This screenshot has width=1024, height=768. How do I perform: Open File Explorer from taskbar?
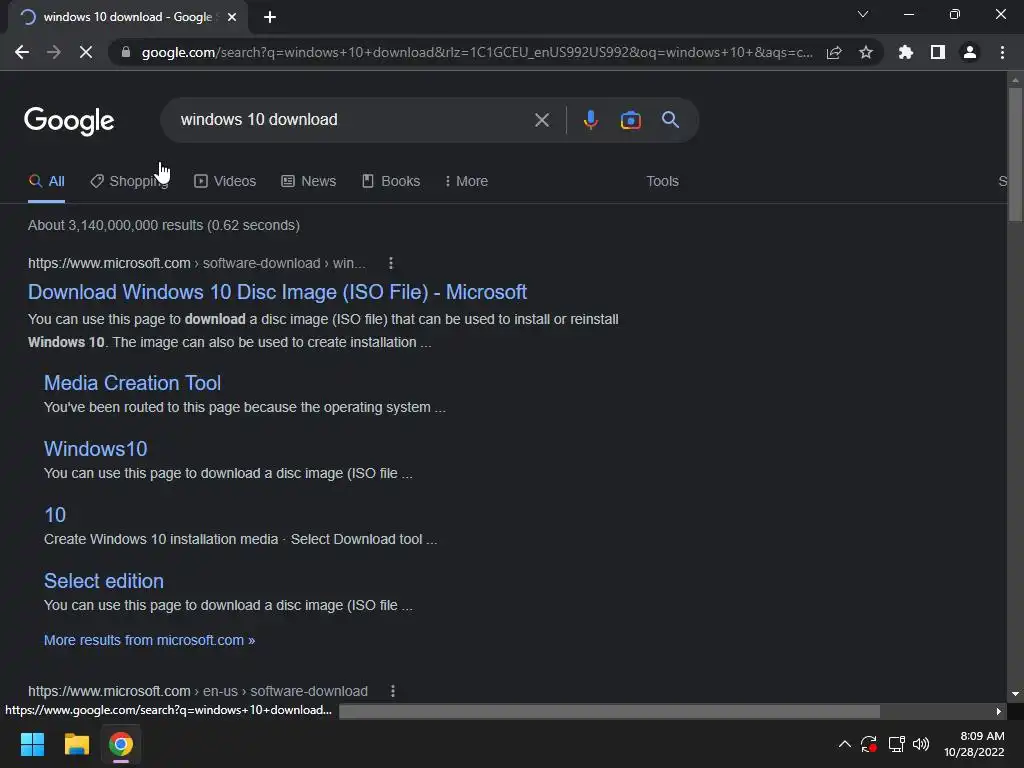[76, 744]
